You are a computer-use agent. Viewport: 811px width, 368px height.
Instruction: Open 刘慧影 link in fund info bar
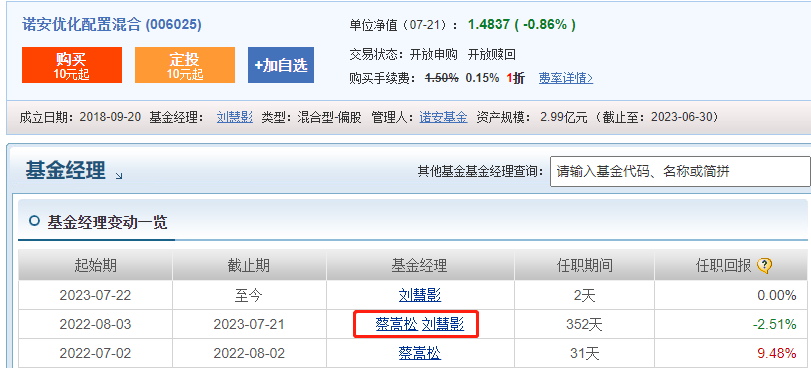click(235, 117)
